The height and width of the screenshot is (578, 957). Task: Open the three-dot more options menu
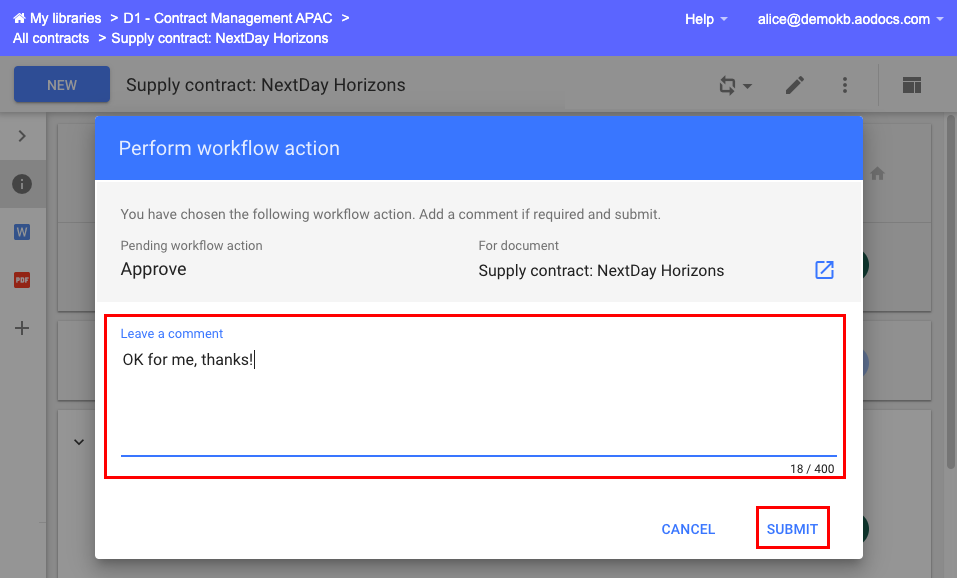click(x=845, y=86)
